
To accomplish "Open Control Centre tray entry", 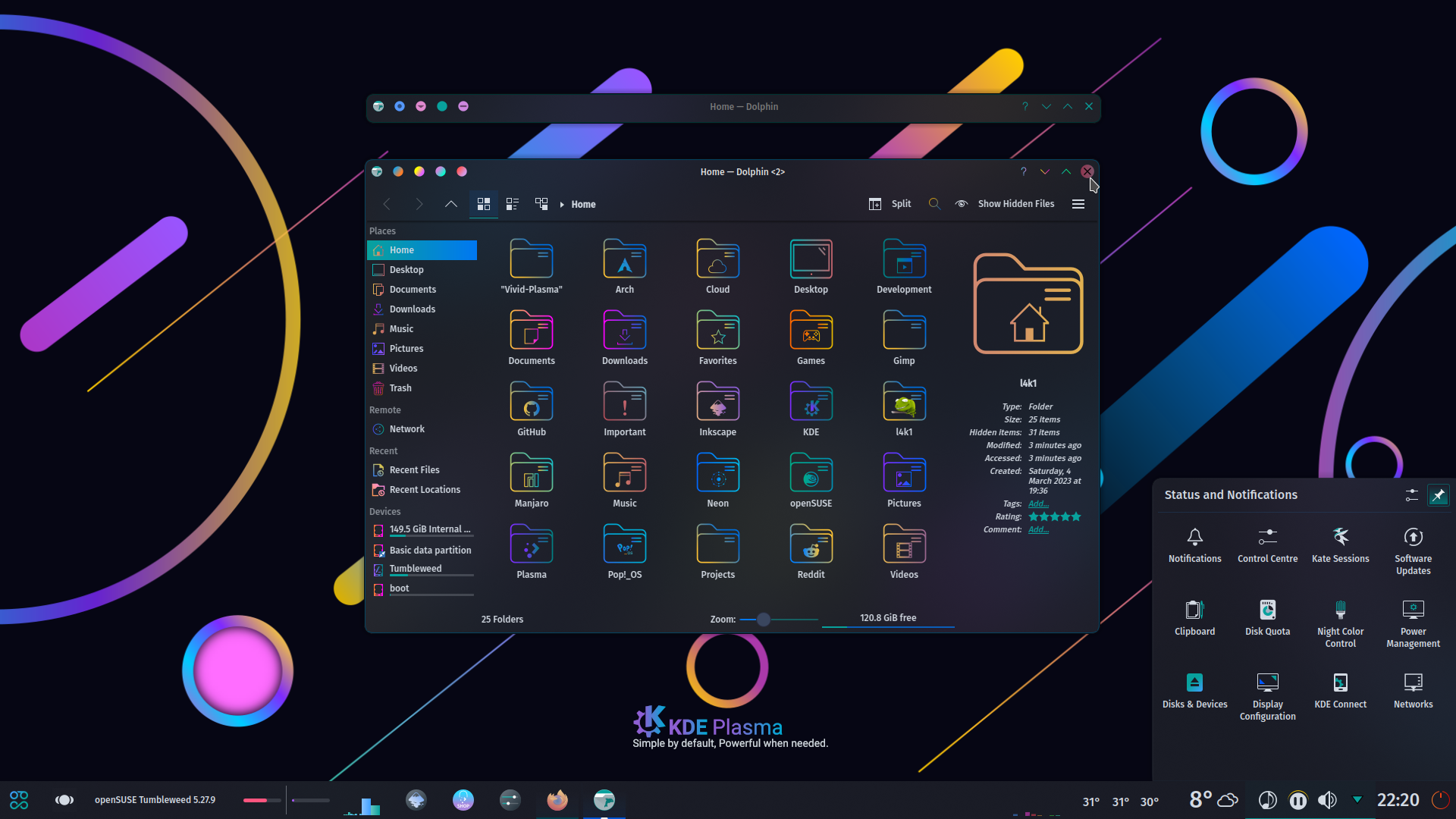I will pos(1267,545).
